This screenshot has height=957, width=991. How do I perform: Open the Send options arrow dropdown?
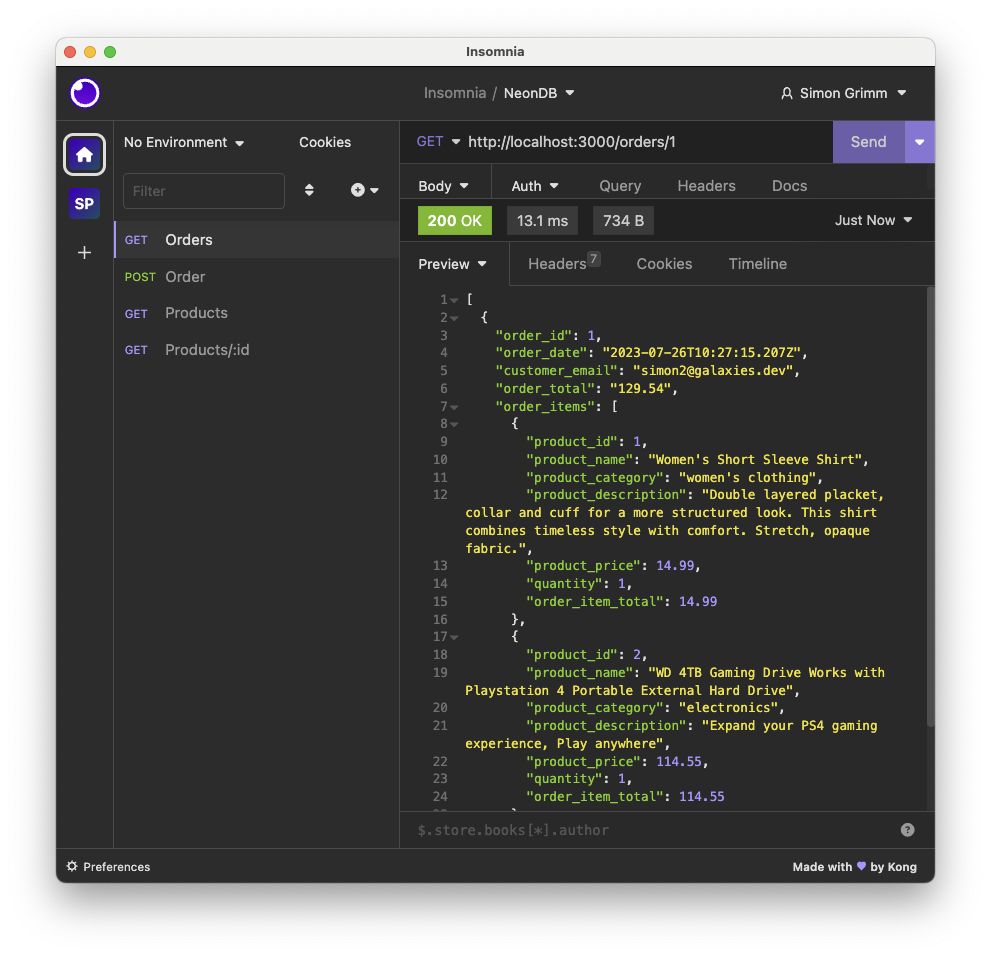pos(920,142)
